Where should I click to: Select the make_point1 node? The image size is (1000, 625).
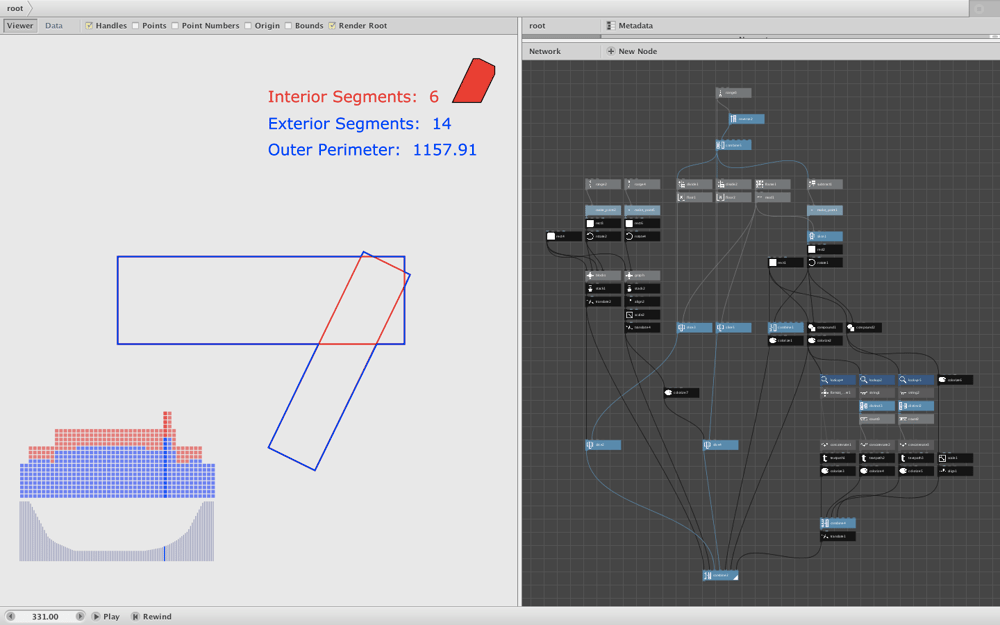point(825,210)
